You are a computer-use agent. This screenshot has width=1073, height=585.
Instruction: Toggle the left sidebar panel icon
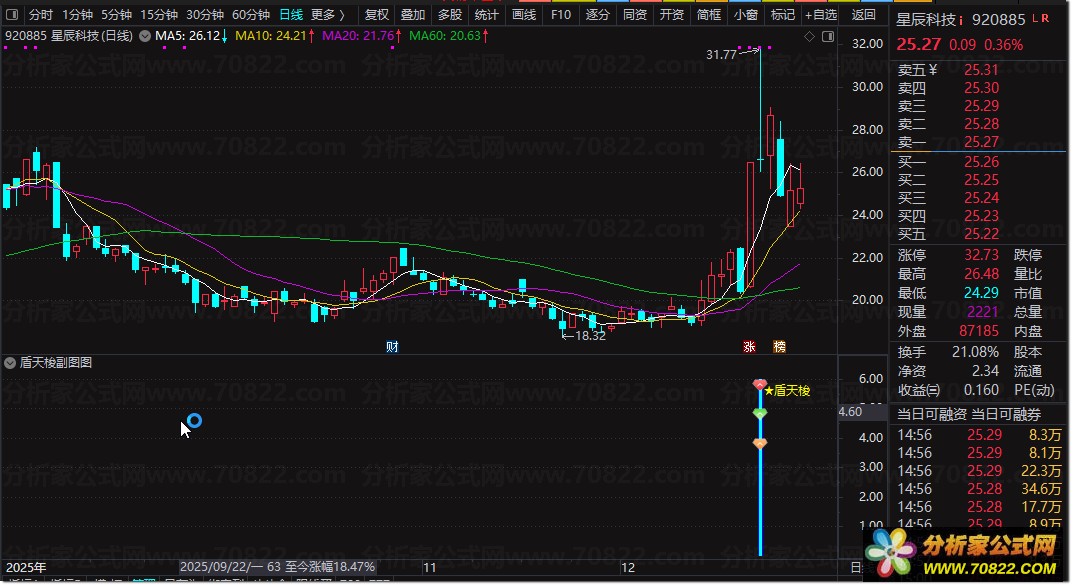pyautogui.click(x=12, y=14)
